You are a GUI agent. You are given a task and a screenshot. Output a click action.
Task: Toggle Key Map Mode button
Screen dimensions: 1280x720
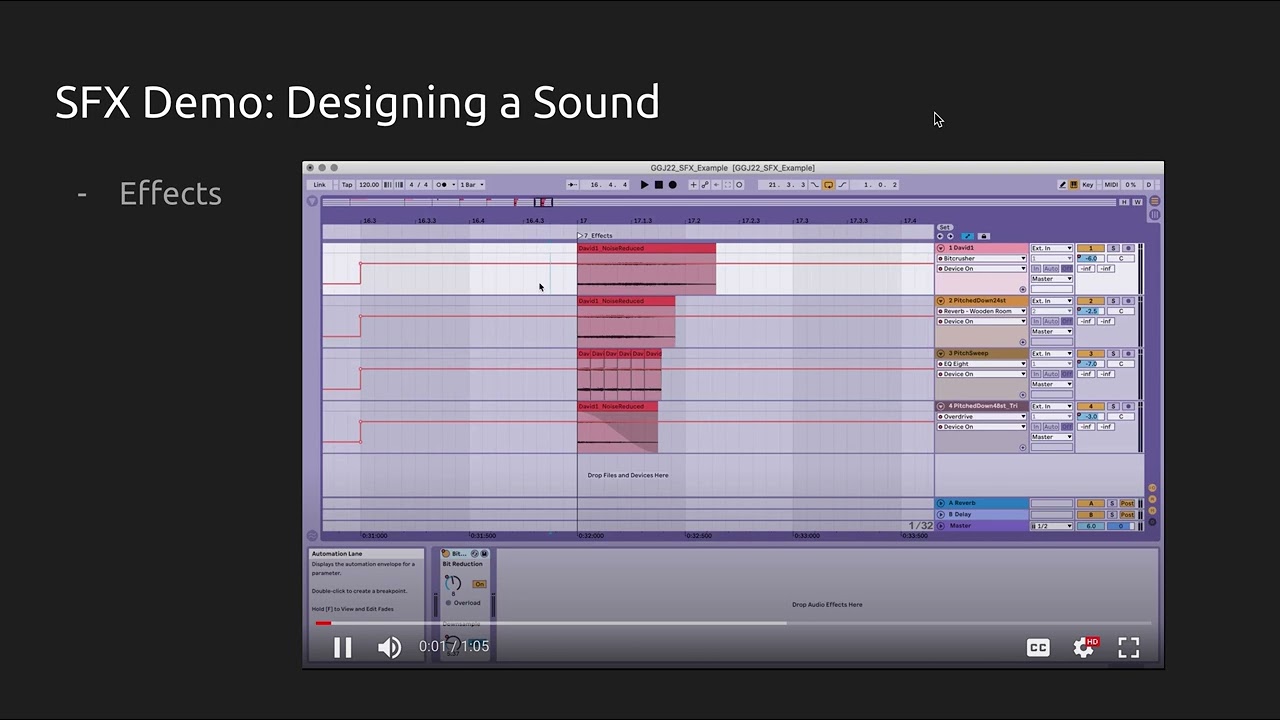[1088, 185]
